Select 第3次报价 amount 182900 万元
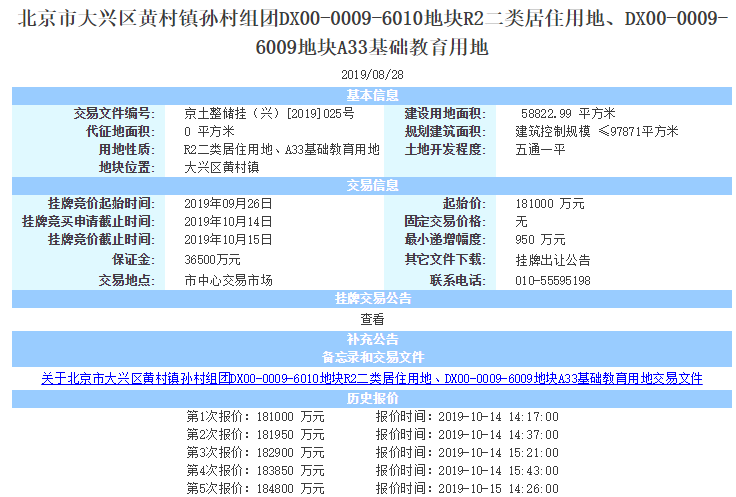Screen dimensions: 736x497 pyautogui.click(x=290, y=452)
